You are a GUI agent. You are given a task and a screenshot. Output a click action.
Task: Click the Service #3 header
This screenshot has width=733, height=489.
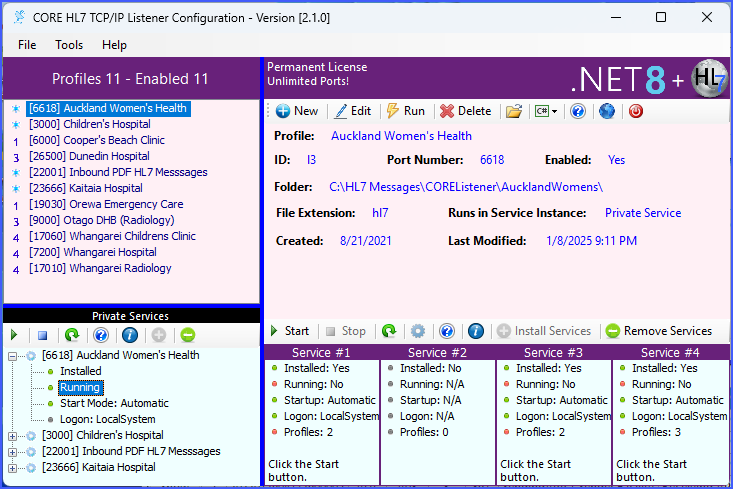[x=553, y=352]
